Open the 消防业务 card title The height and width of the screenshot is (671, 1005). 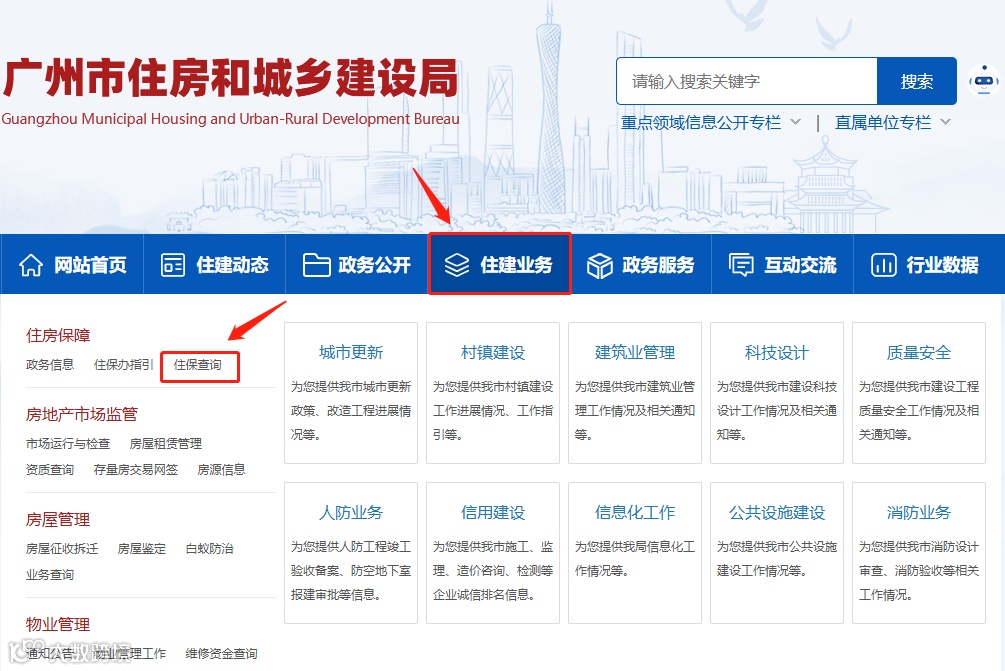click(918, 513)
